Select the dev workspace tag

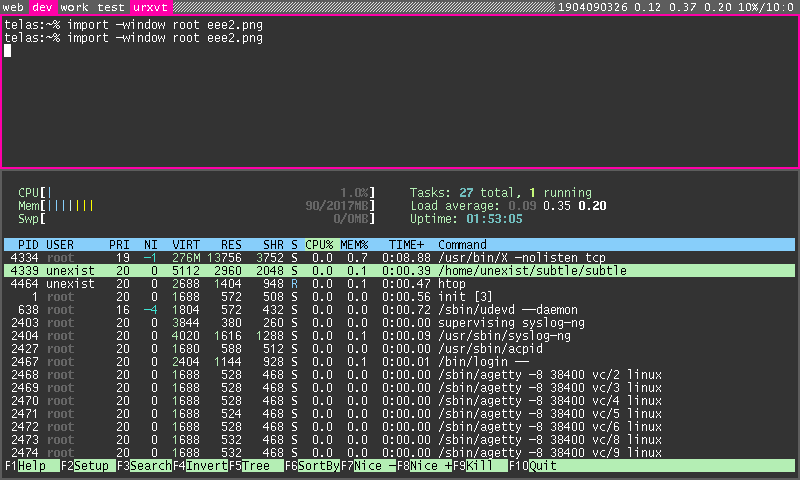[x=43, y=7]
